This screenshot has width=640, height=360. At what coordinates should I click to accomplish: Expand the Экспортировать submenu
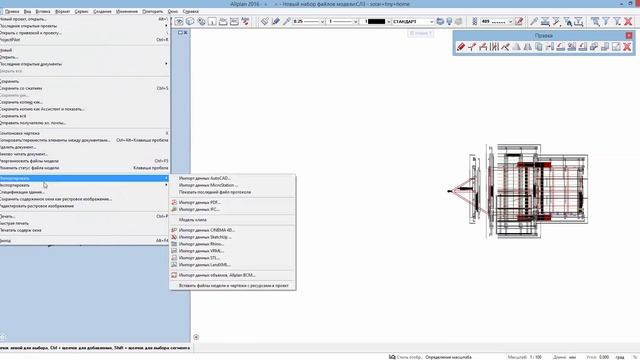[x=84, y=185]
